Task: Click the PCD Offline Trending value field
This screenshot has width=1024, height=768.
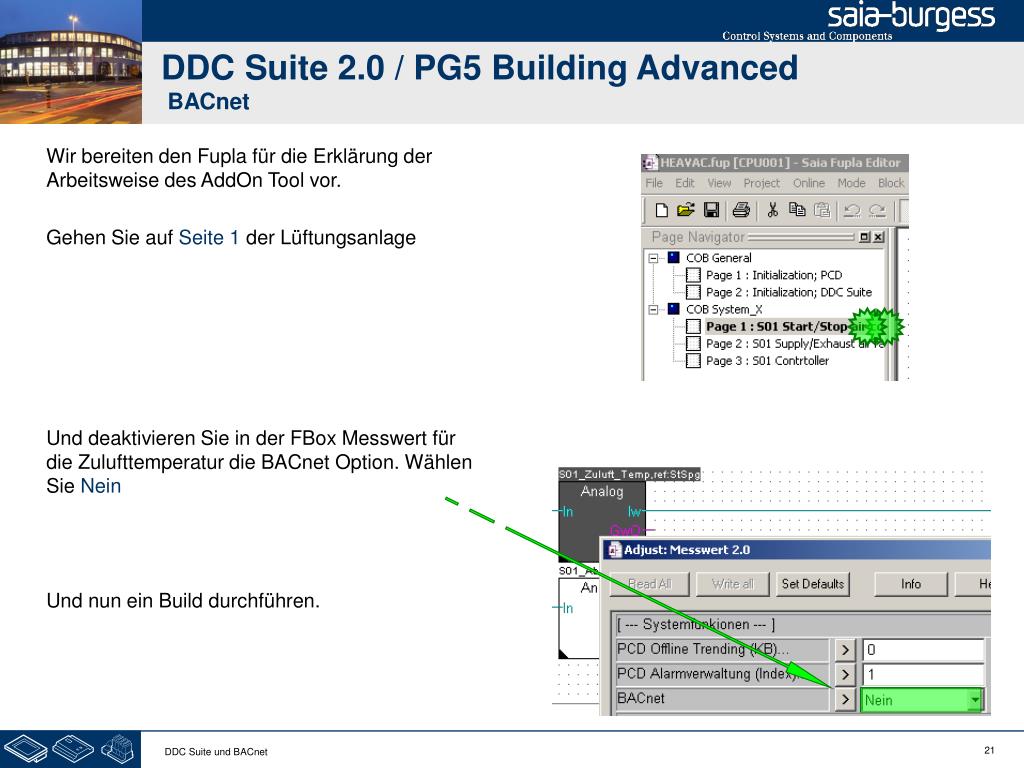Action: pyautogui.click(x=923, y=650)
